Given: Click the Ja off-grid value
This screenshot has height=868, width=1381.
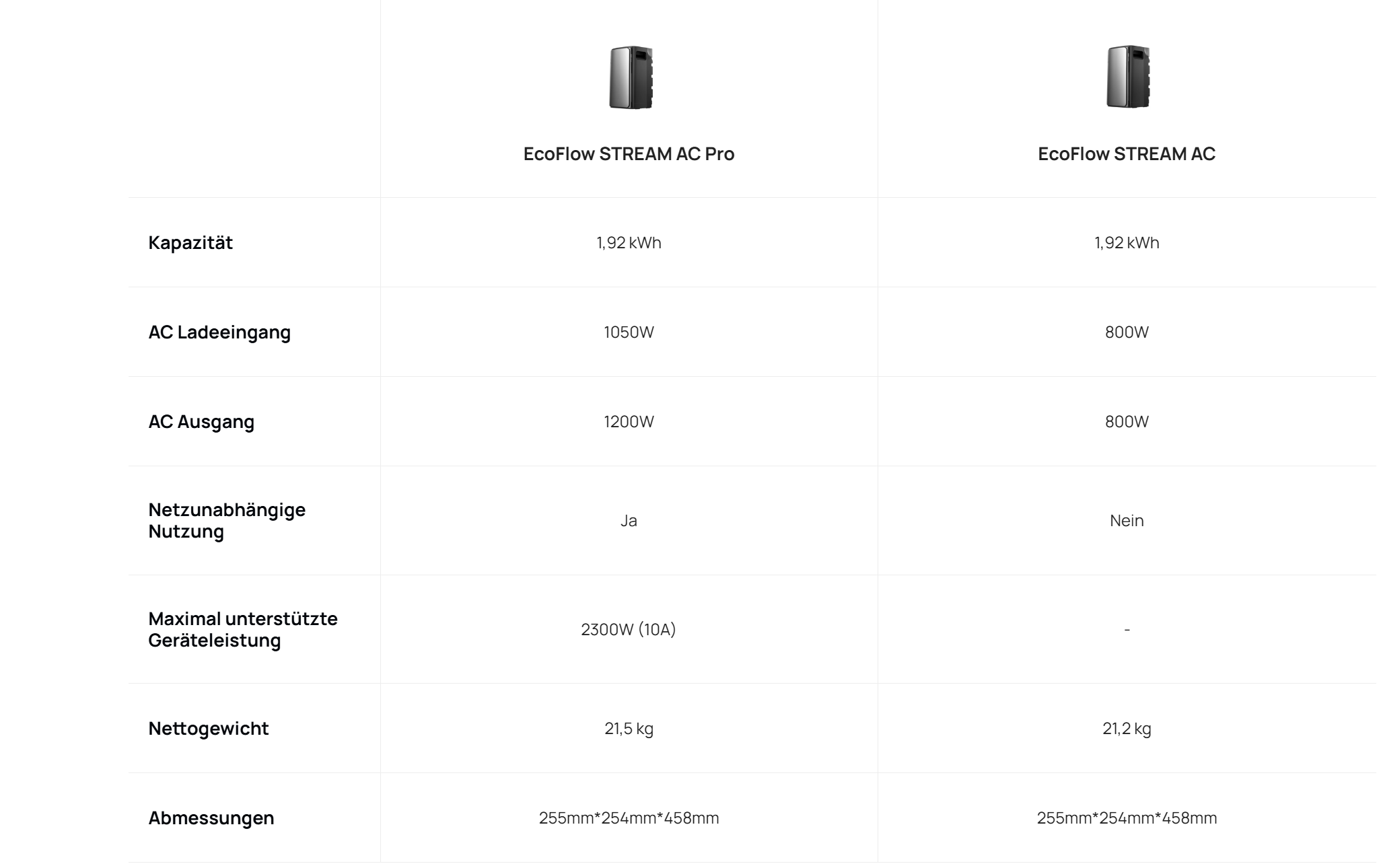Looking at the screenshot, I should click(x=629, y=521).
